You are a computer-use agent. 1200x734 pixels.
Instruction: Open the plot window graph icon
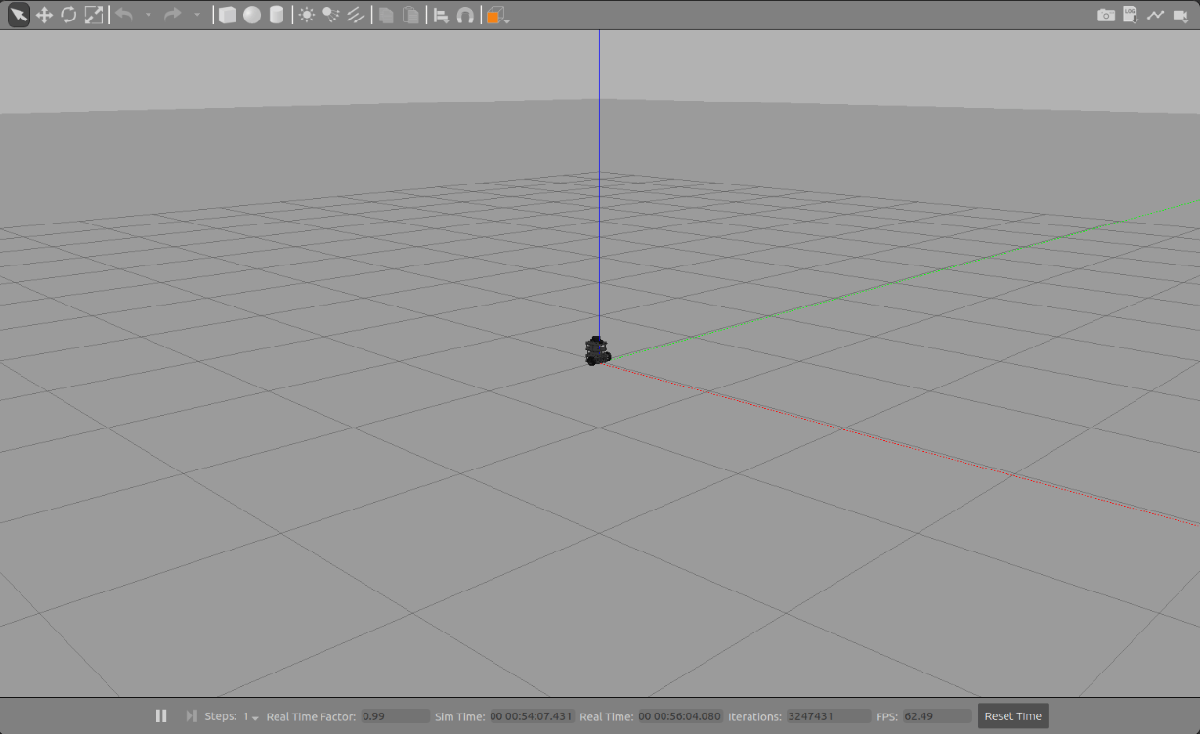click(1155, 15)
